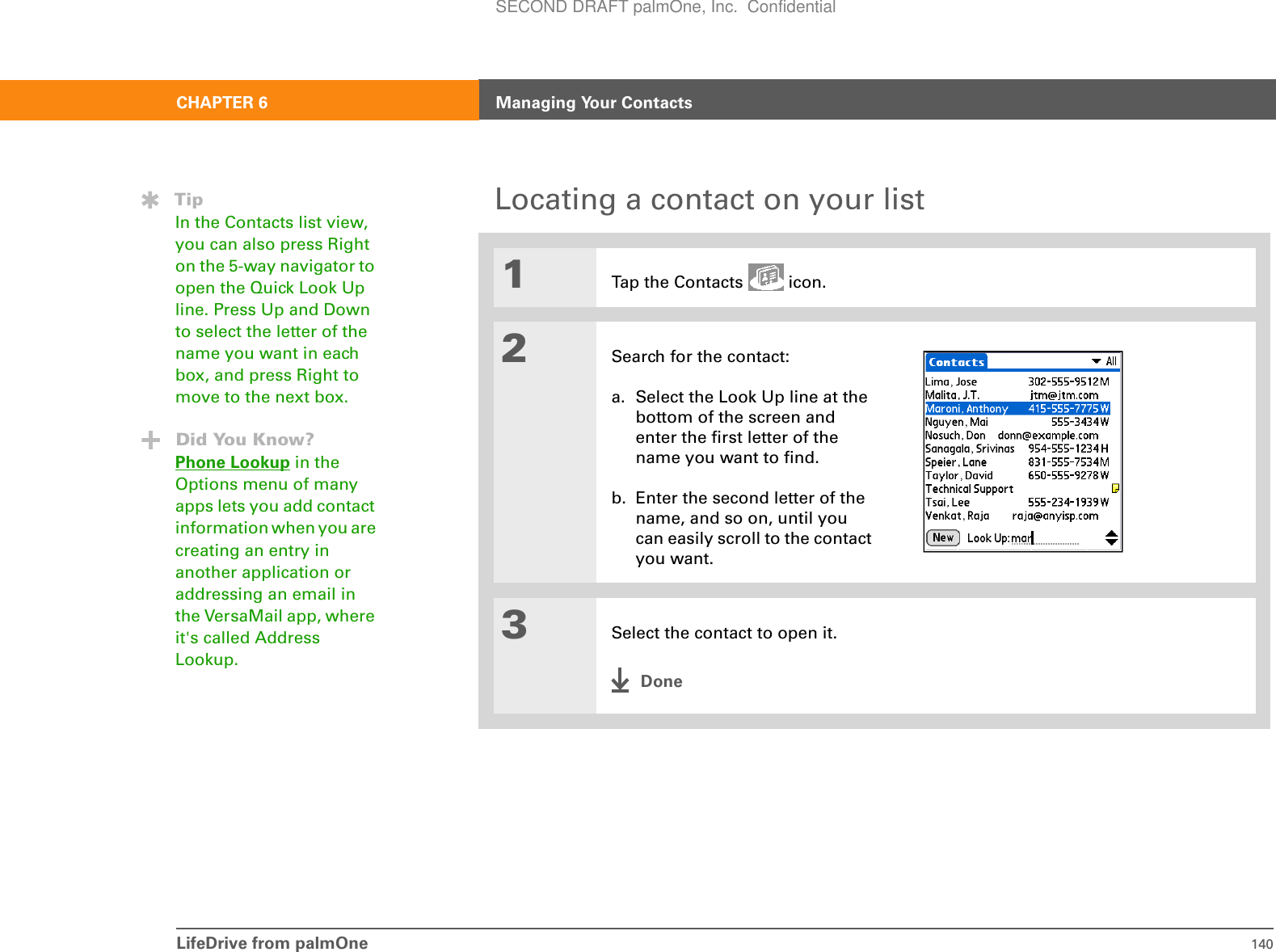Click the email donn@example.com
Image resolution: width=1276 pixels, height=952 pixels.
coord(1048,435)
